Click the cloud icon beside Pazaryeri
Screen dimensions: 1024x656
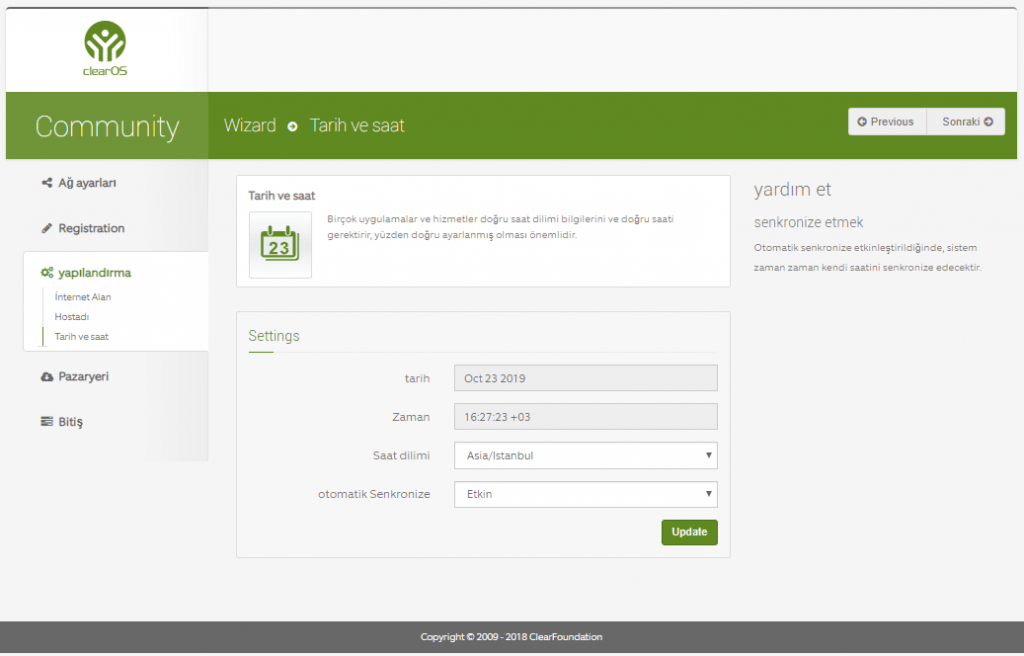[x=47, y=377]
